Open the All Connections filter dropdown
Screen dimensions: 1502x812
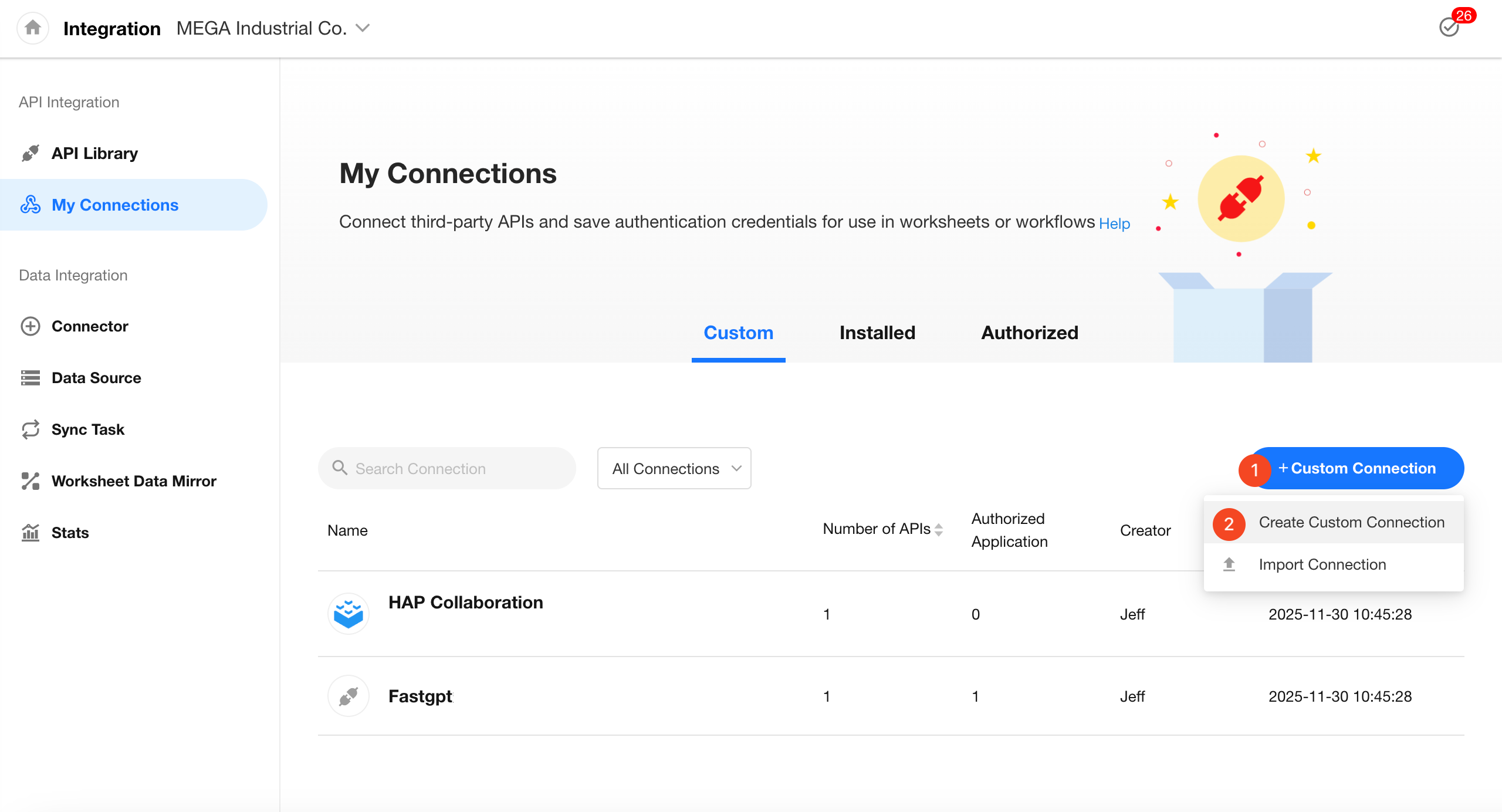(674, 468)
